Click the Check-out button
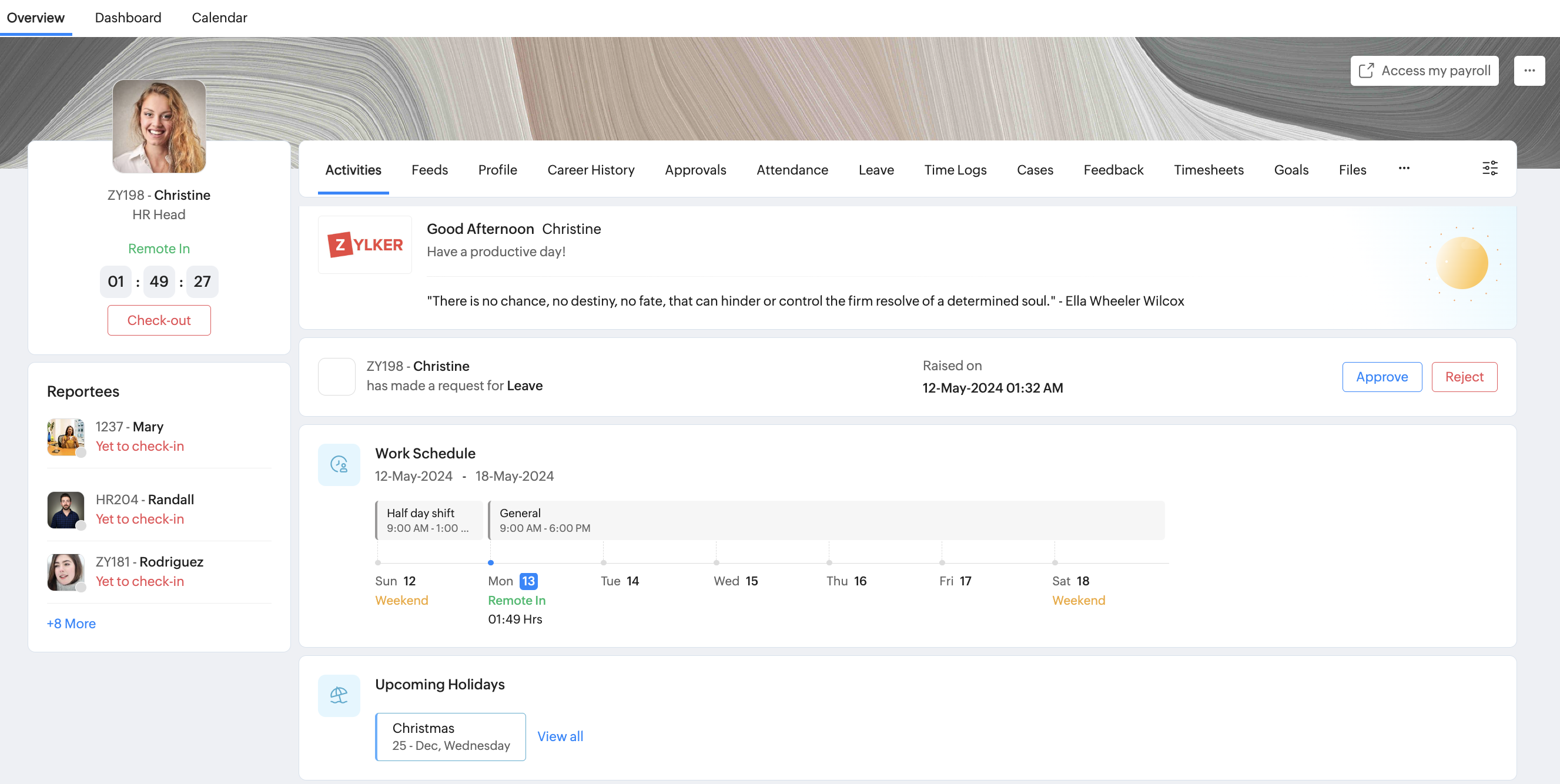Image resolution: width=1560 pixels, height=784 pixels. [x=159, y=320]
